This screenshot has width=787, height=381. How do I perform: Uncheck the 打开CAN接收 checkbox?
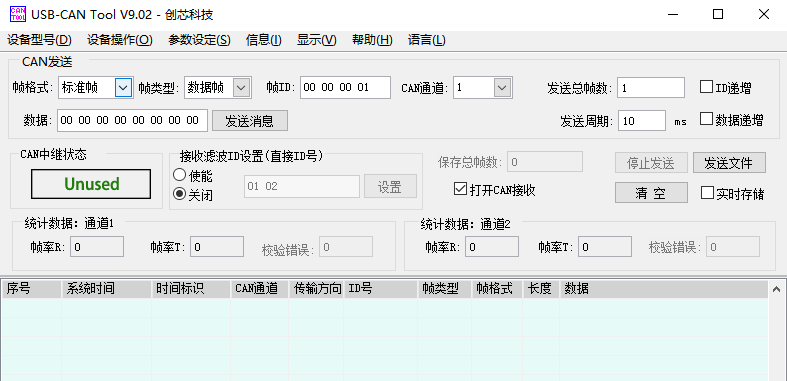point(460,189)
